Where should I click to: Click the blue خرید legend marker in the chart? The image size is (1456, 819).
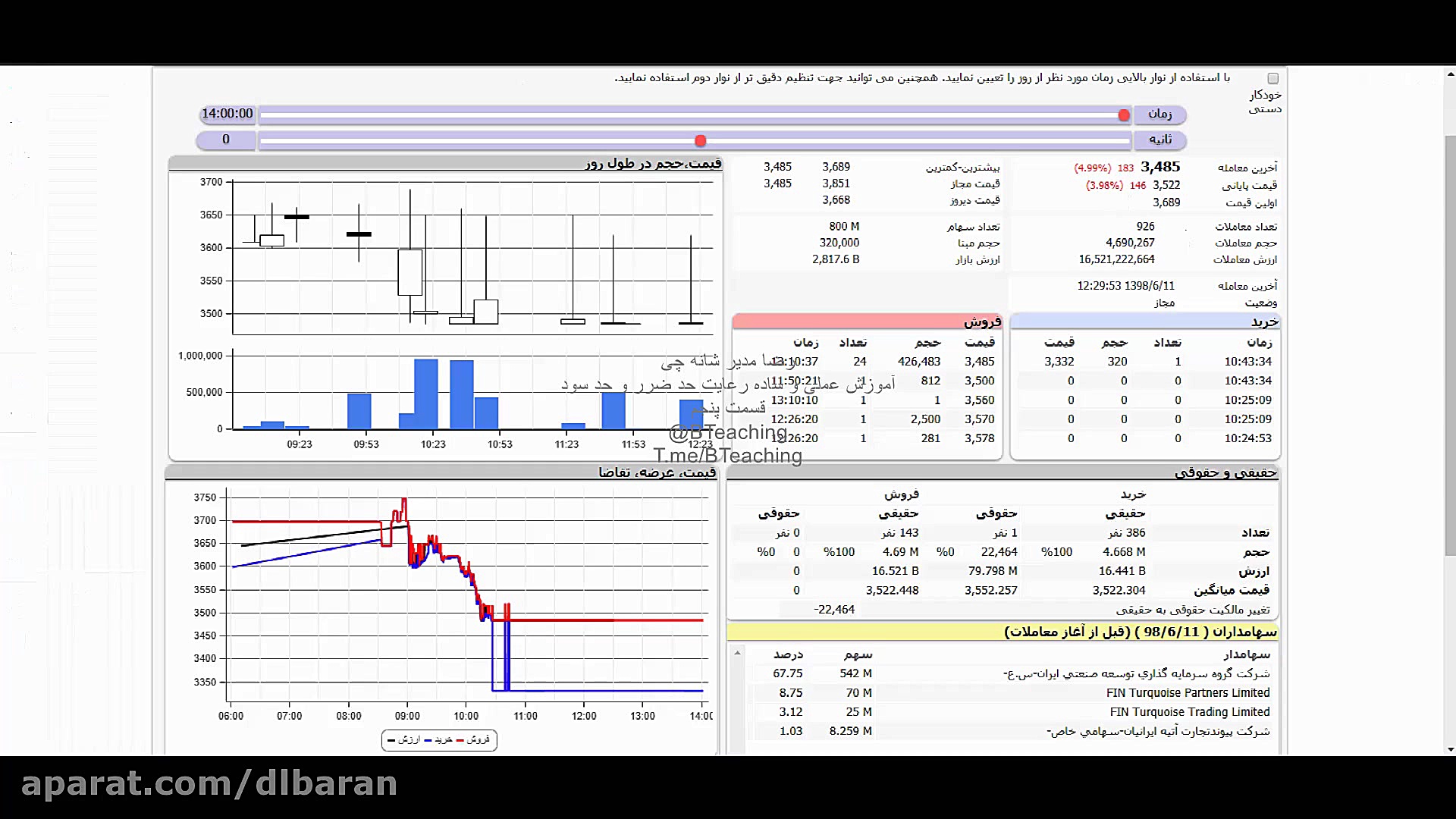[428, 740]
